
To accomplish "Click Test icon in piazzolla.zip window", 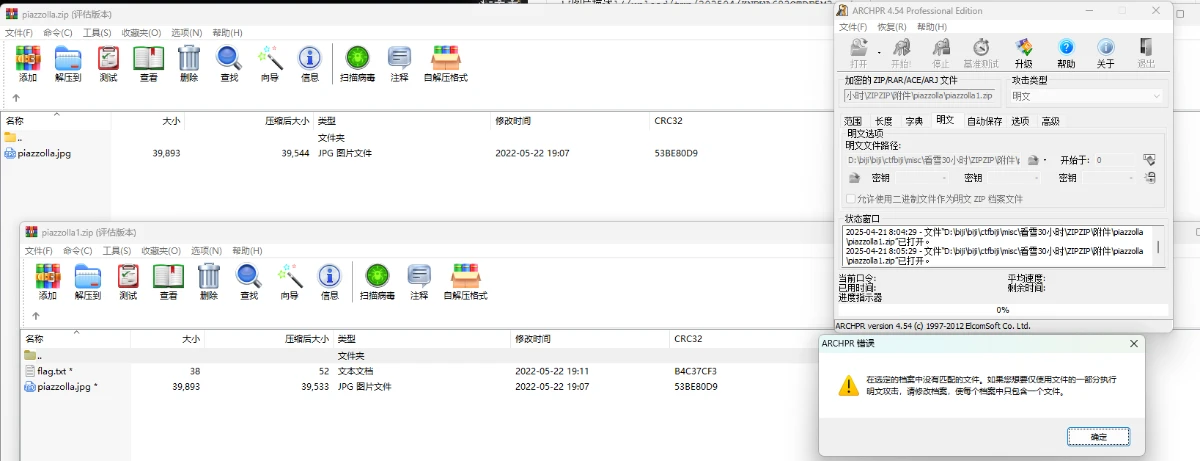I will coord(108,57).
